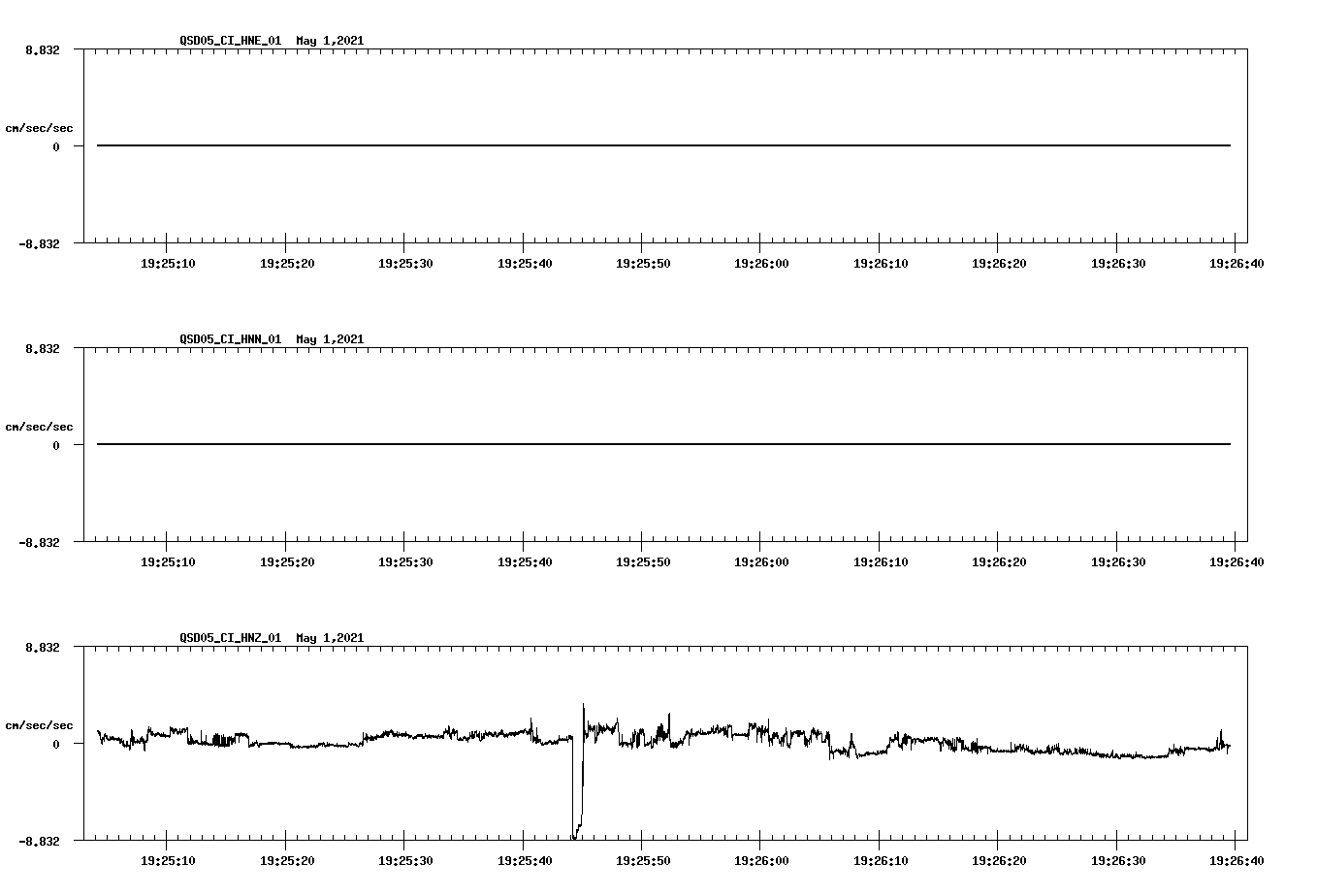This screenshot has height=896, width=1317.
Task: Click the 19:25:10 time tick on the top axis
Action: pos(169,262)
